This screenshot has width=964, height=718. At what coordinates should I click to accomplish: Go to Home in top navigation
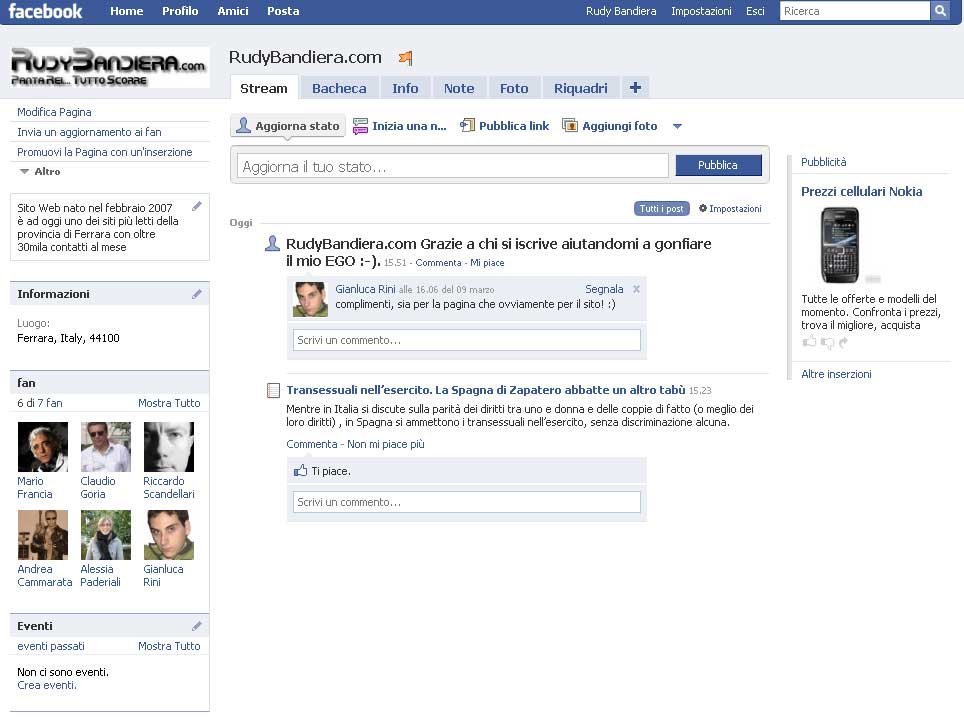(127, 11)
